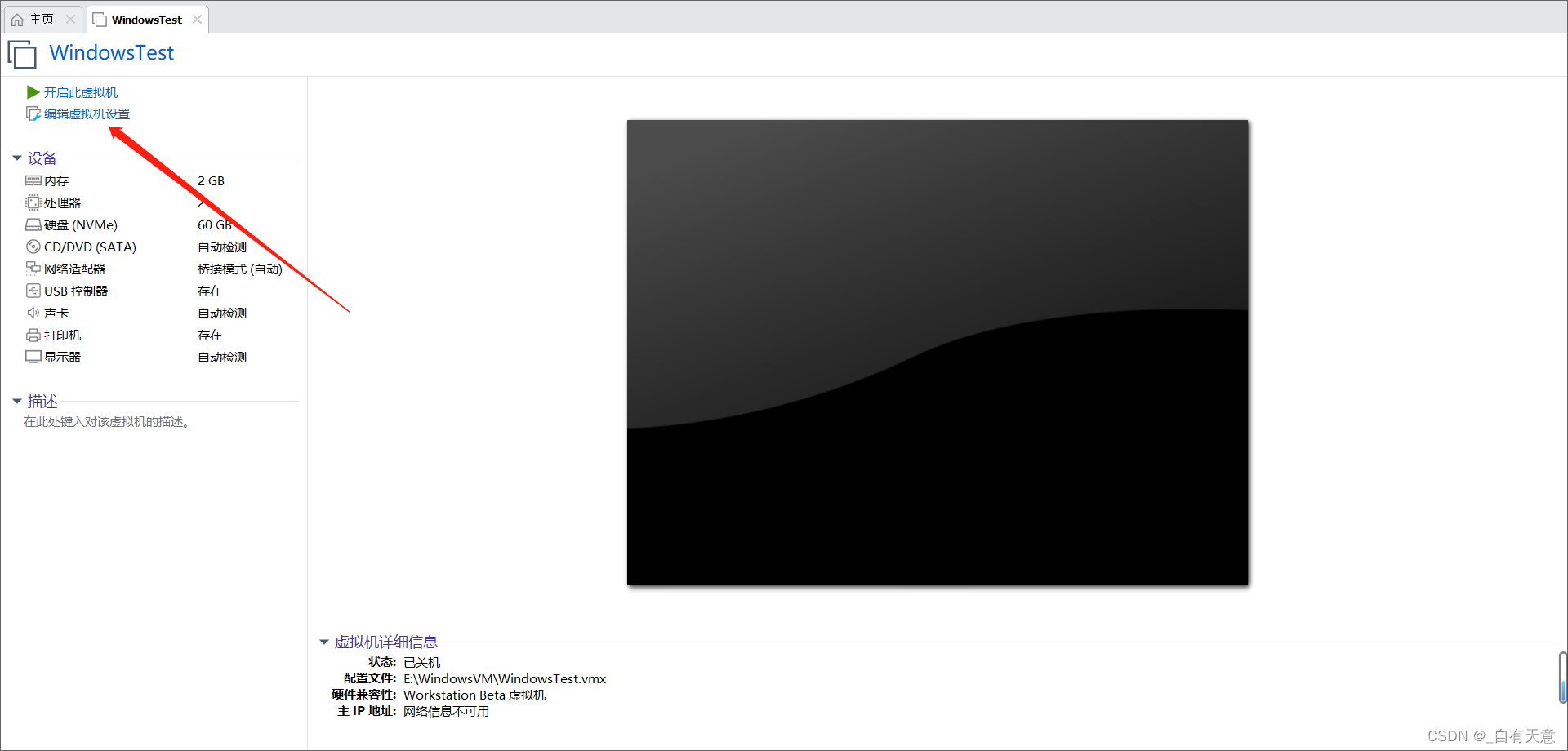The image size is (1568, 751).
Task: Select the 显示器 device label
Action: click(63, 357)
